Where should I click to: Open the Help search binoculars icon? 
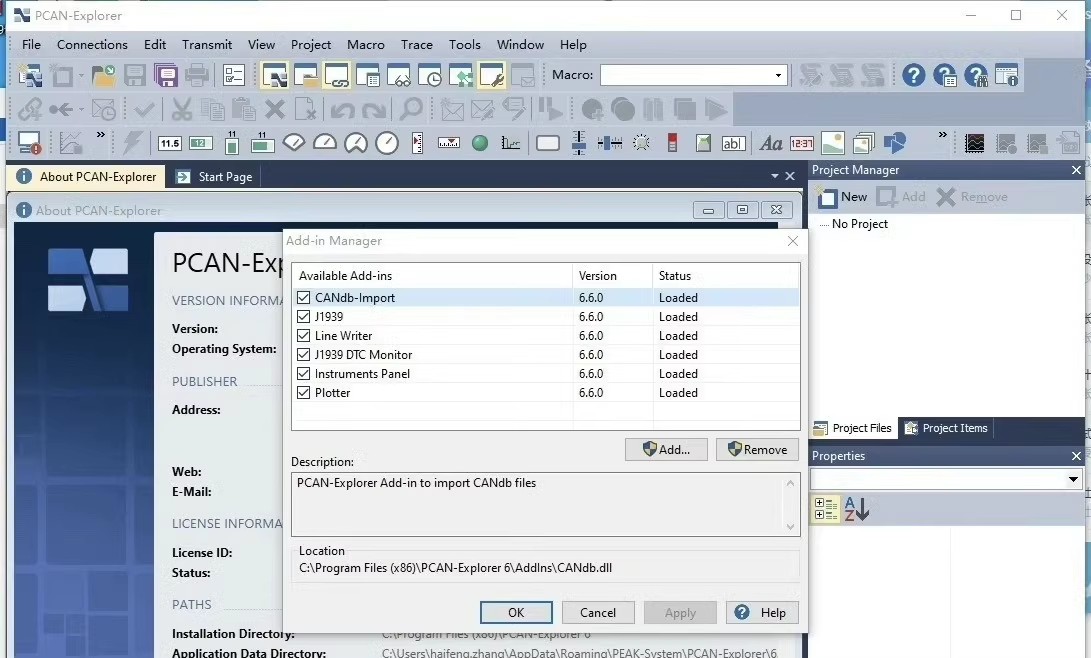[x=975, y=75]
